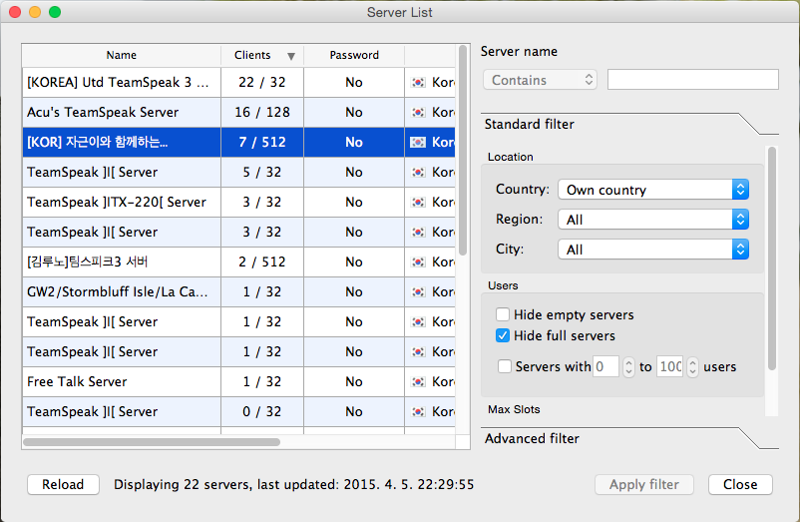Click the sort arrow in the Clients column header
Image resolution: width=800 pixels, height=522 pixels.
(291, 56)
